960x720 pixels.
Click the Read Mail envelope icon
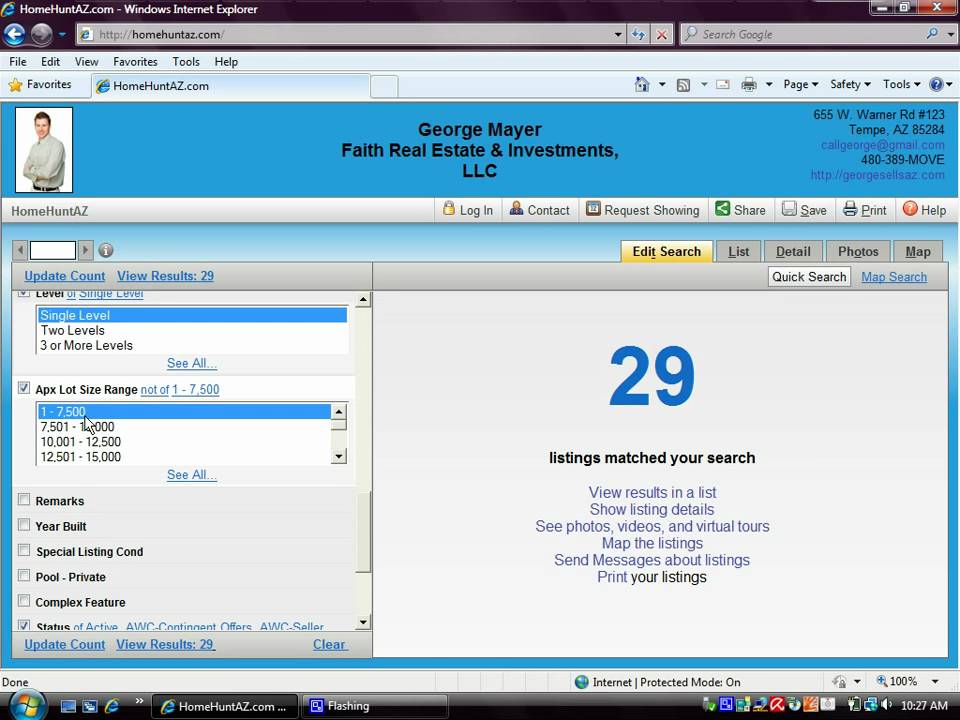pyautogui.click(x=722, y=84)
